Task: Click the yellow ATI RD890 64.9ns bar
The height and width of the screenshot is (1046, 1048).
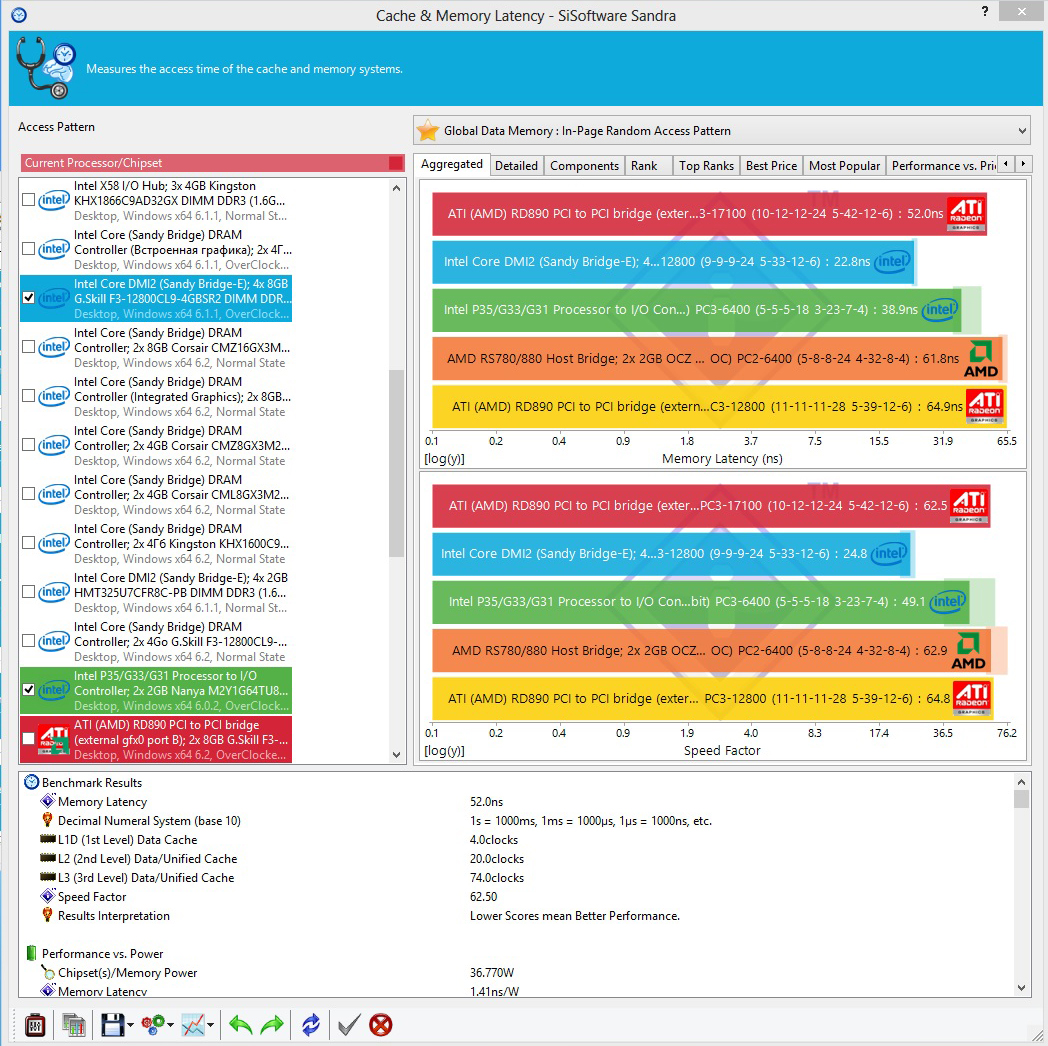Action: [719, 406]
